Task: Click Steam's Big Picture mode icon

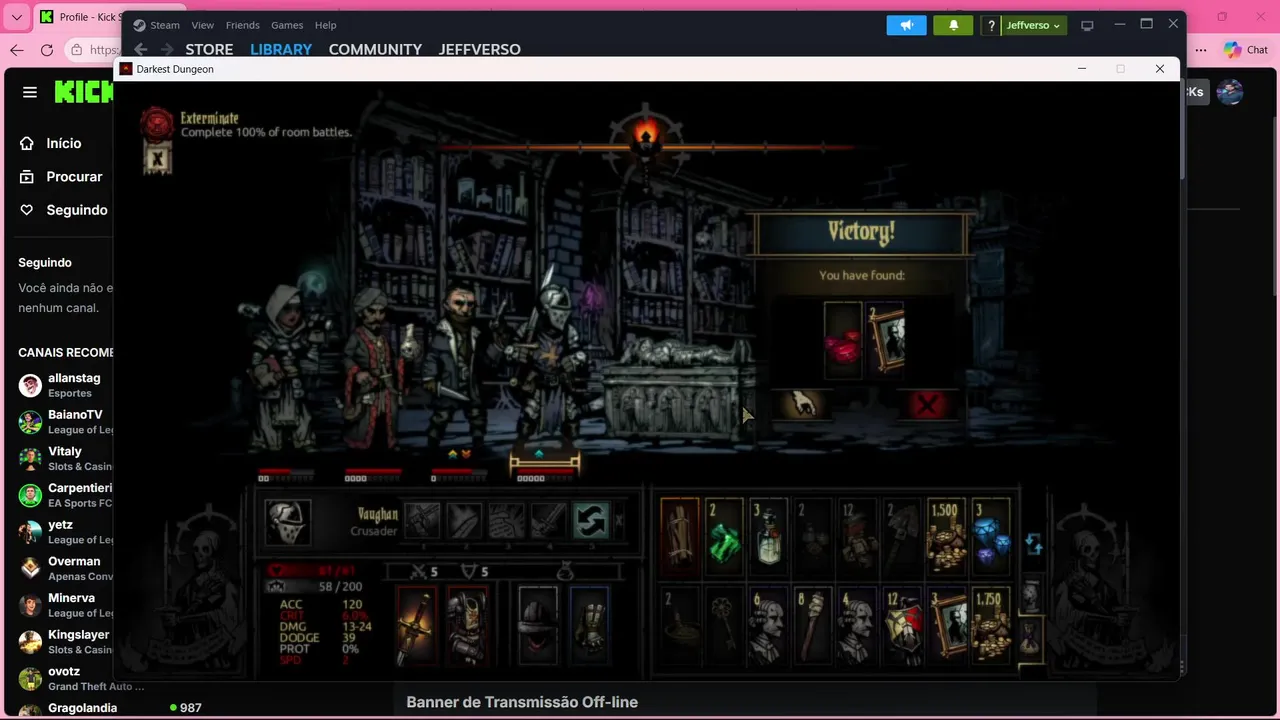Action: click(1088, 25)
